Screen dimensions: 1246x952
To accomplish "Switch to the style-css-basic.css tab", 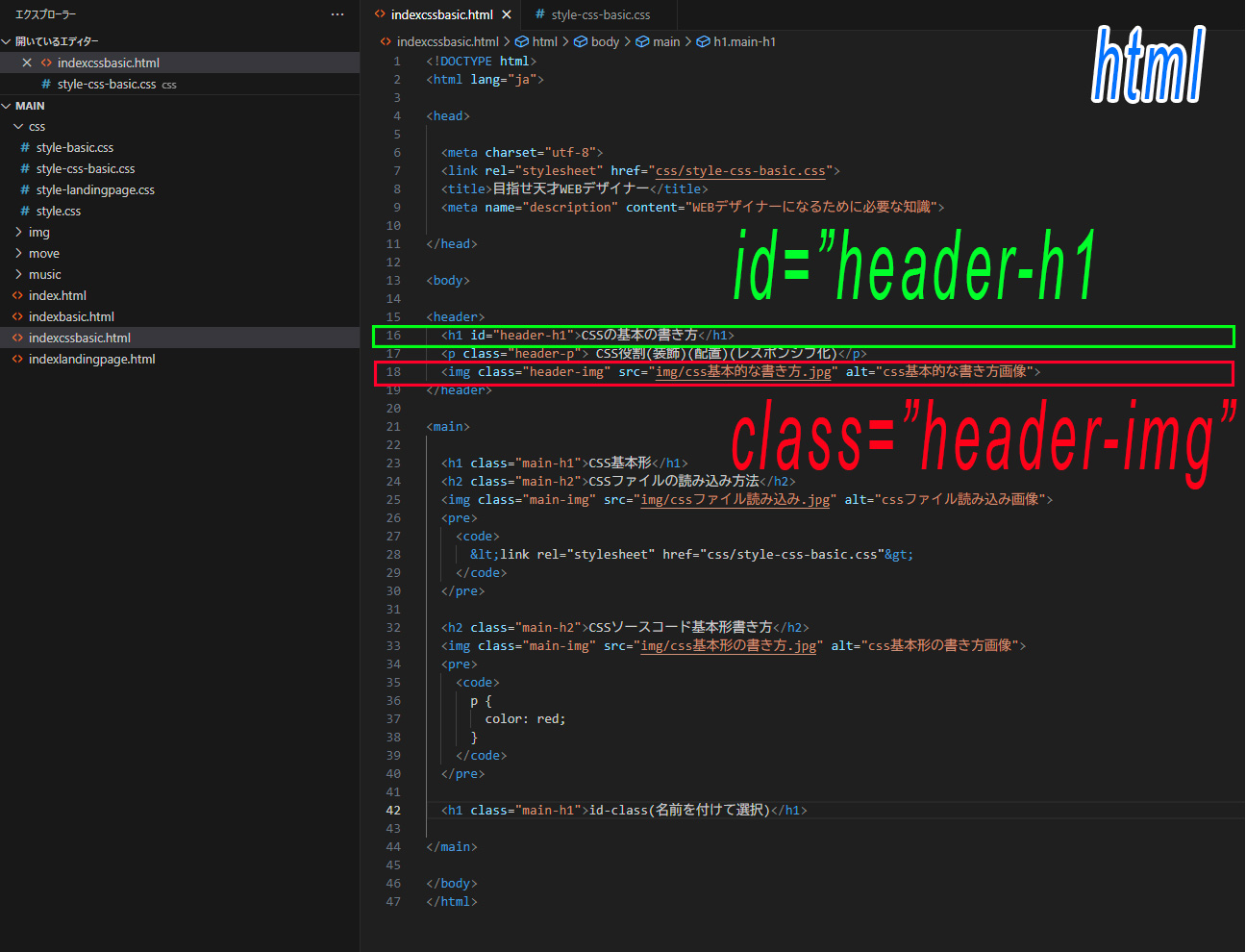I will click(x=600, y=14).
